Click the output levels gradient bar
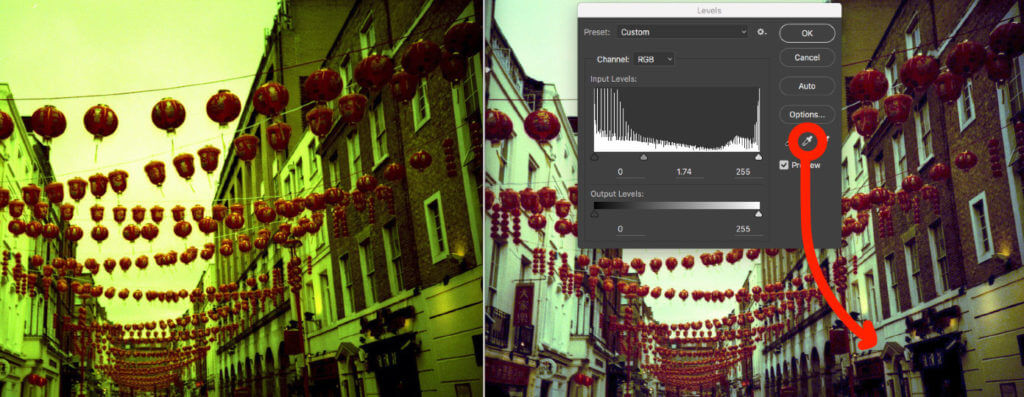1024x397 pixels. 677,206
